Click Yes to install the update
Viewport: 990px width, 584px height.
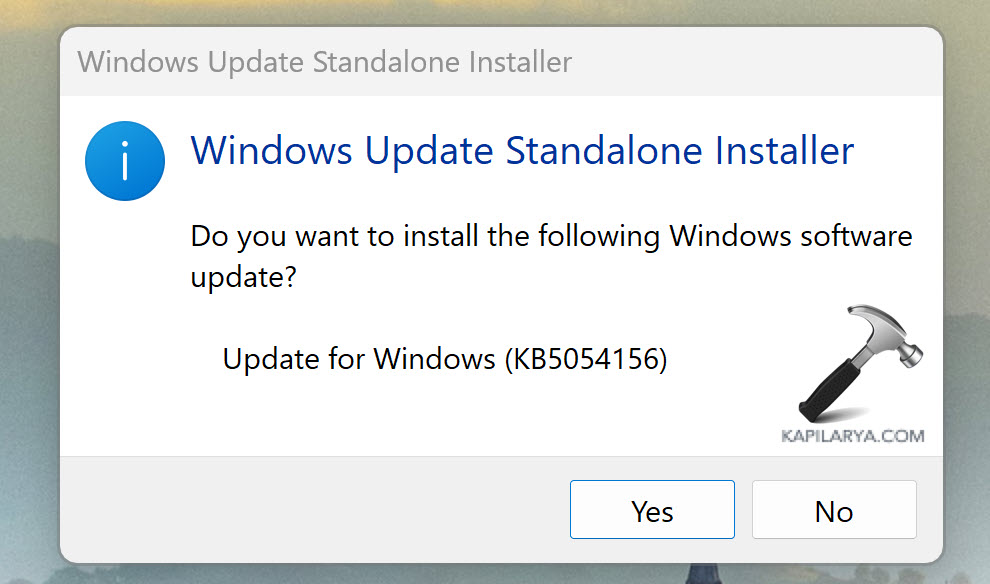tap(652, 510)
